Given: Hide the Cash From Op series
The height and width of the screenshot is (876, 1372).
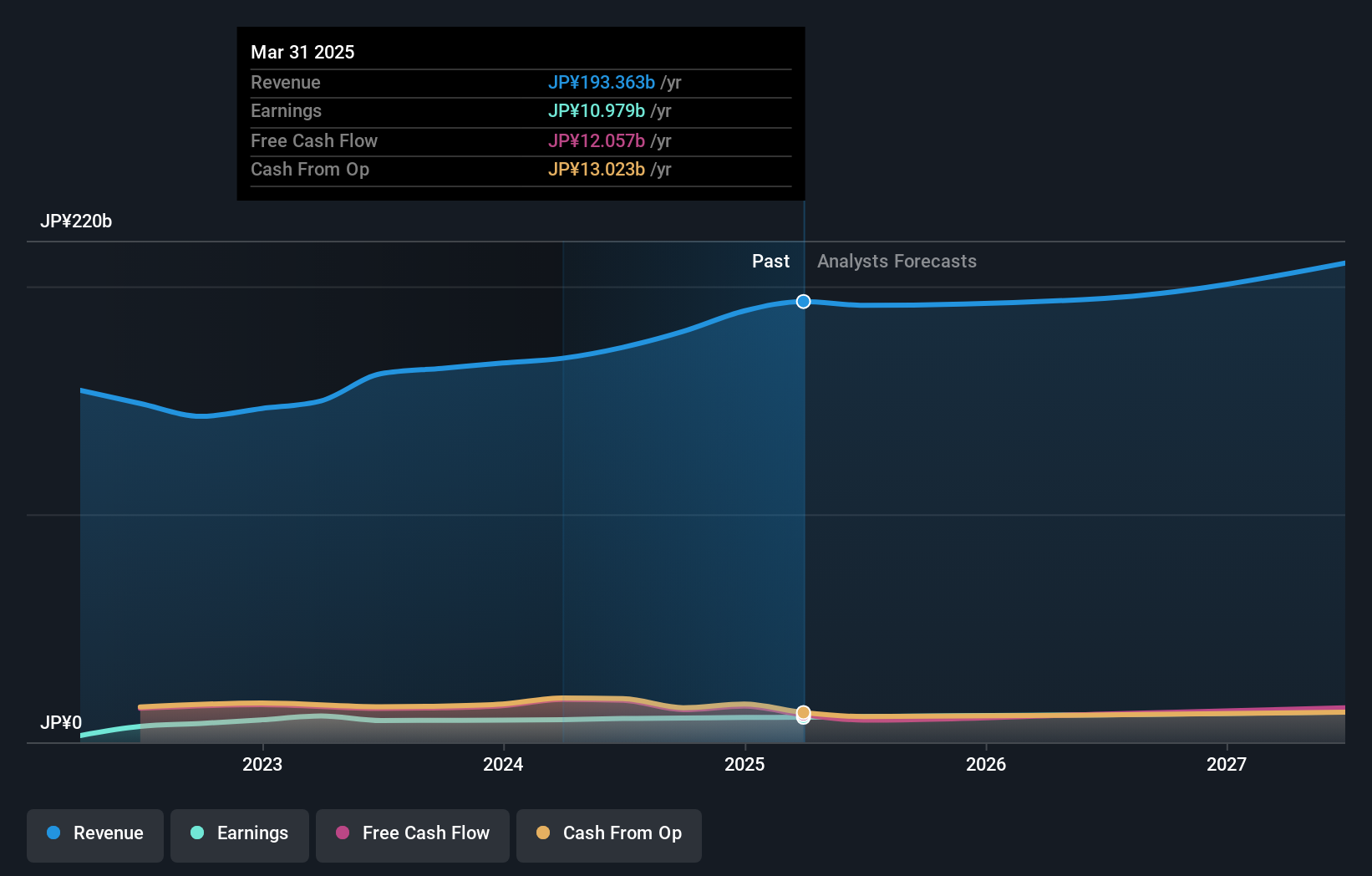Looking at the screenshot, I should pyautogui.click(x=608, y=835).
